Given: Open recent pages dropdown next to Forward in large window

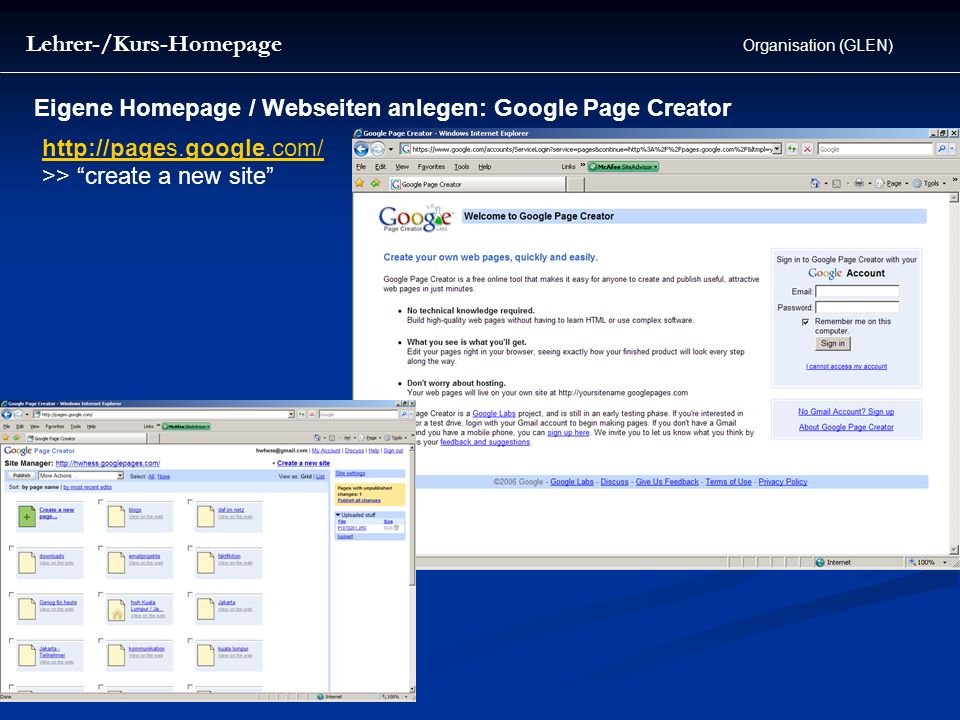Looking at the screenshot, I should pos(391,149).
